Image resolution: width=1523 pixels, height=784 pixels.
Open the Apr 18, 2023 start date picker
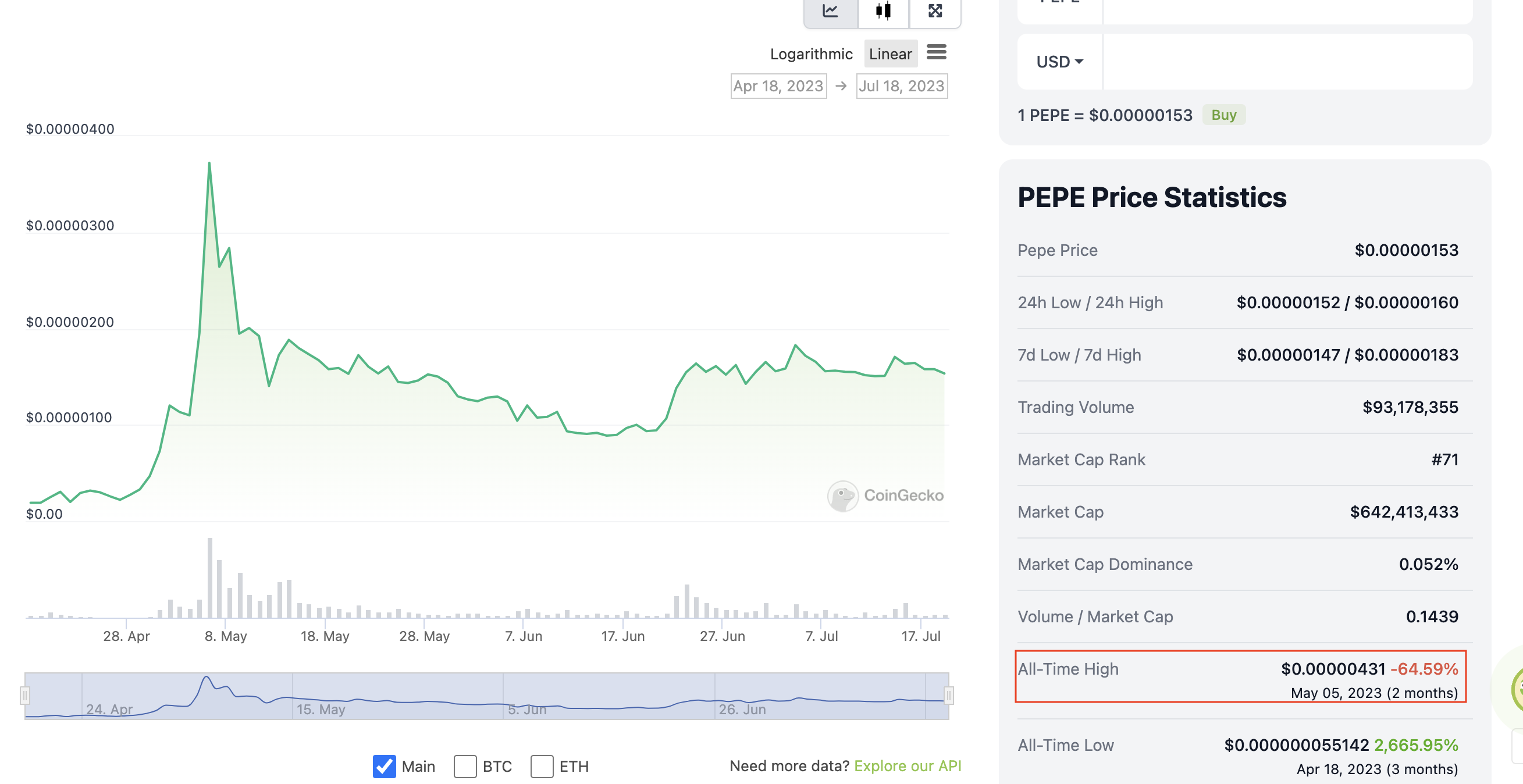coord(778,86)
